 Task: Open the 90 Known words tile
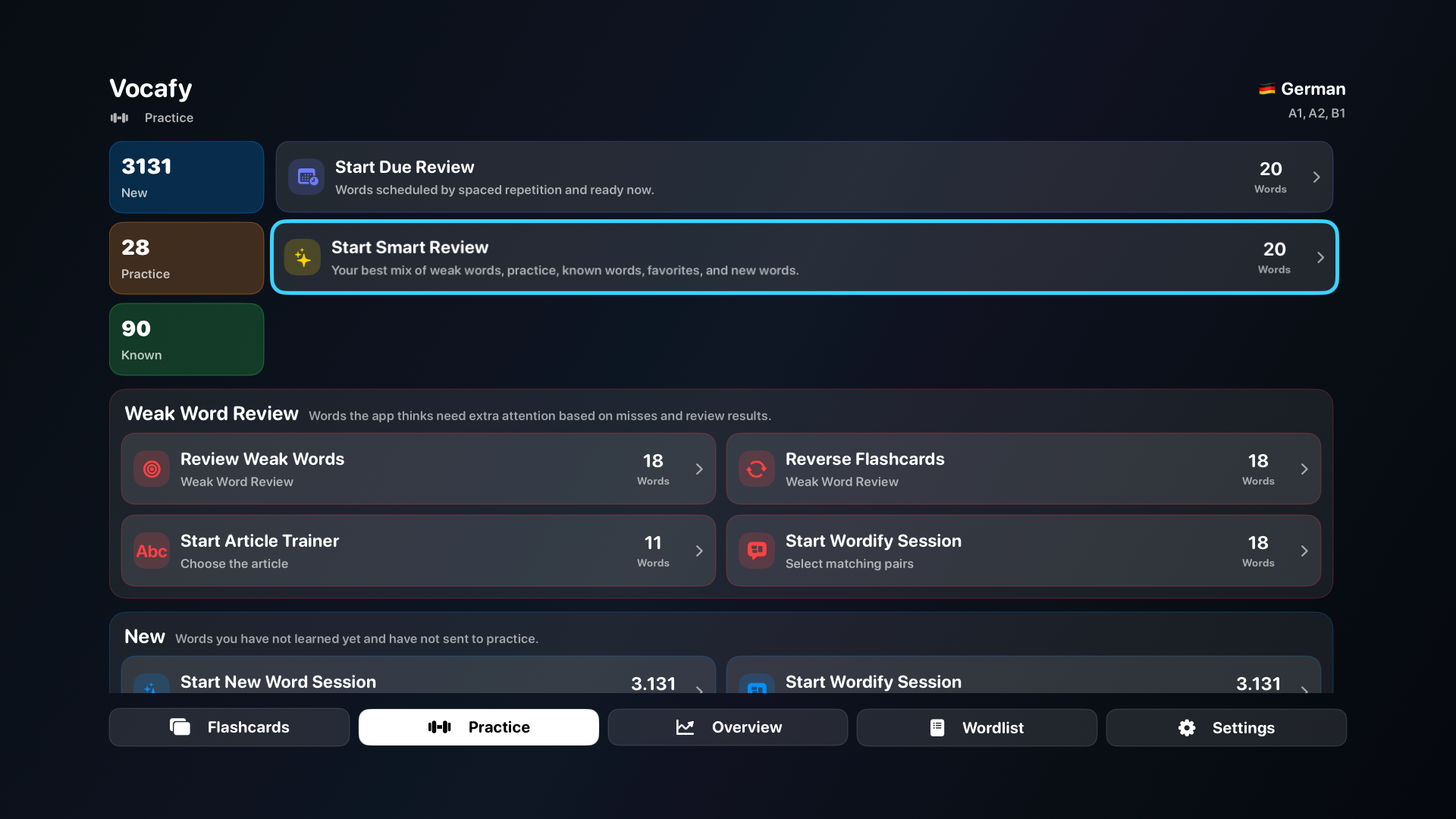coord(187,339)
